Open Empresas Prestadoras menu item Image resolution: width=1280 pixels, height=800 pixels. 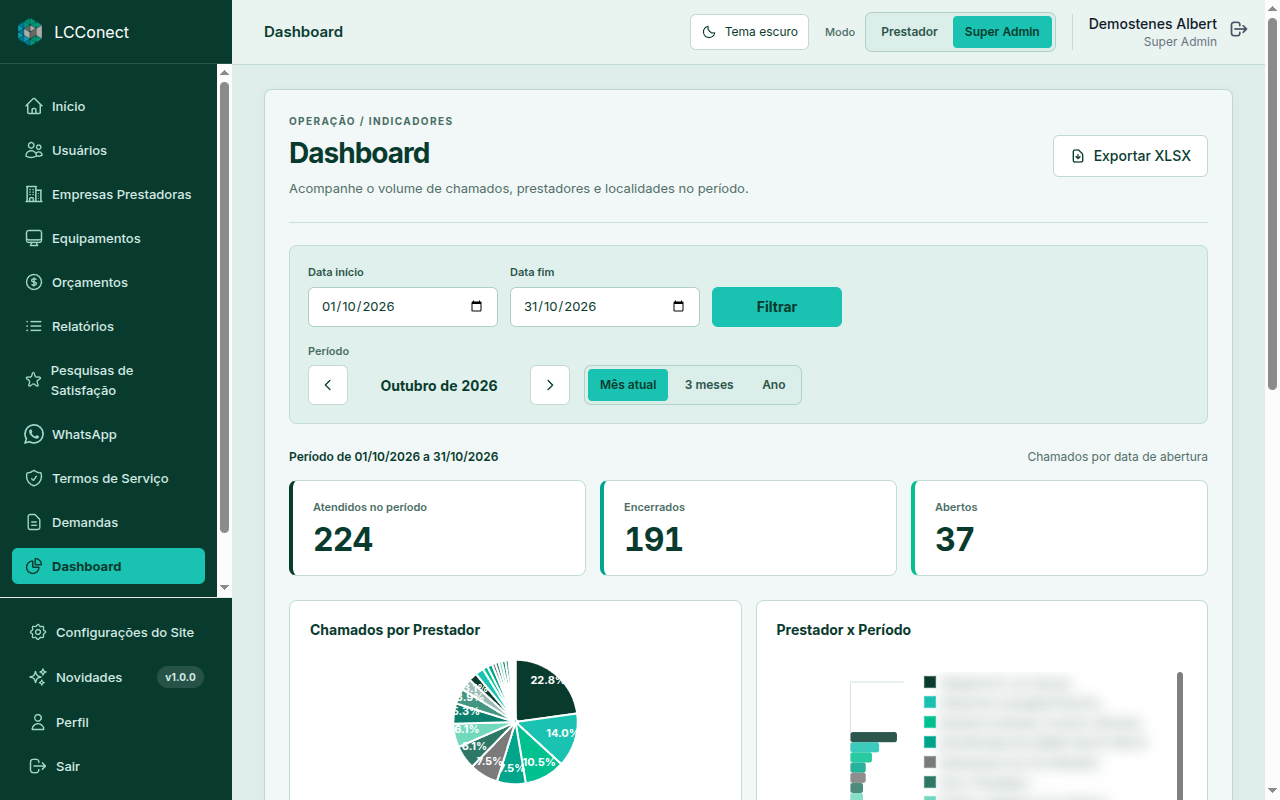(108, 194)
